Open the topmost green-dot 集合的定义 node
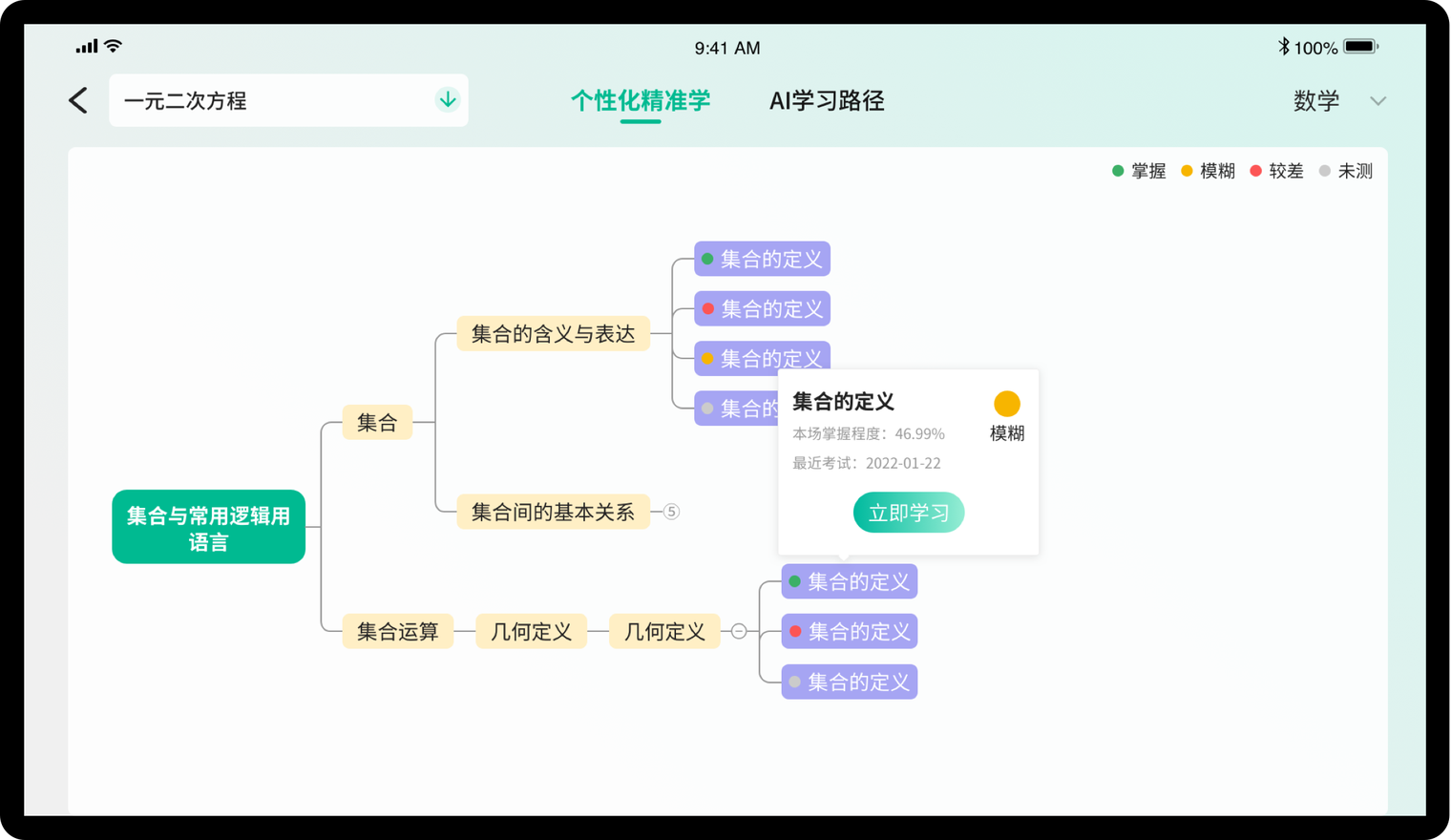 tap(762, 259)
